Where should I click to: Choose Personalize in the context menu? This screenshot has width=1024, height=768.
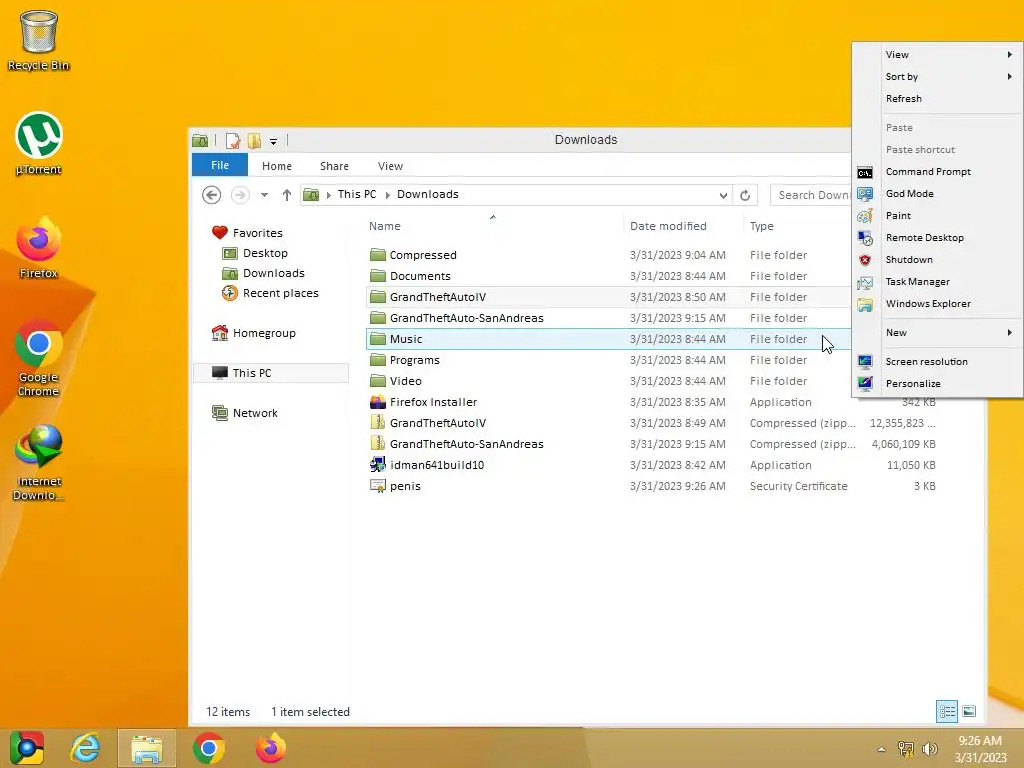point(937,383)
